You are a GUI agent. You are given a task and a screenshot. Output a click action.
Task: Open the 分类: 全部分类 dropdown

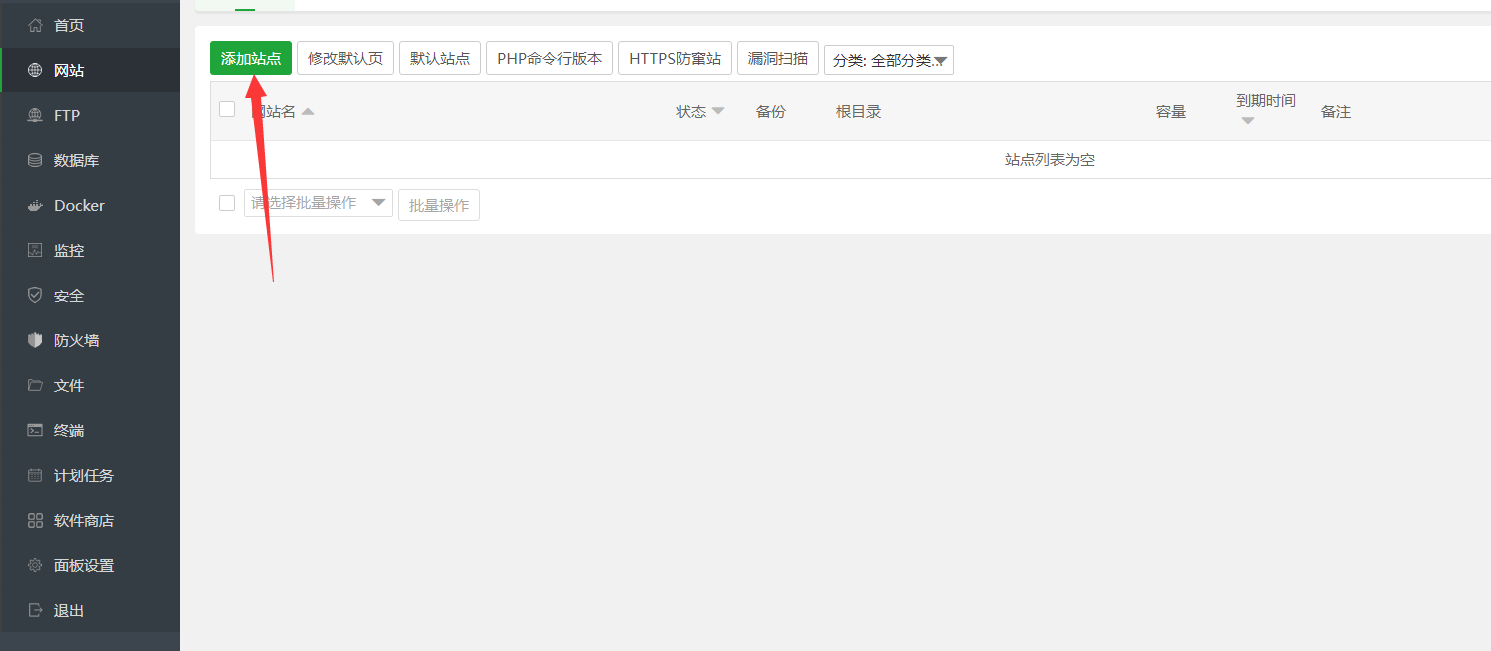(x=889, y=60)
